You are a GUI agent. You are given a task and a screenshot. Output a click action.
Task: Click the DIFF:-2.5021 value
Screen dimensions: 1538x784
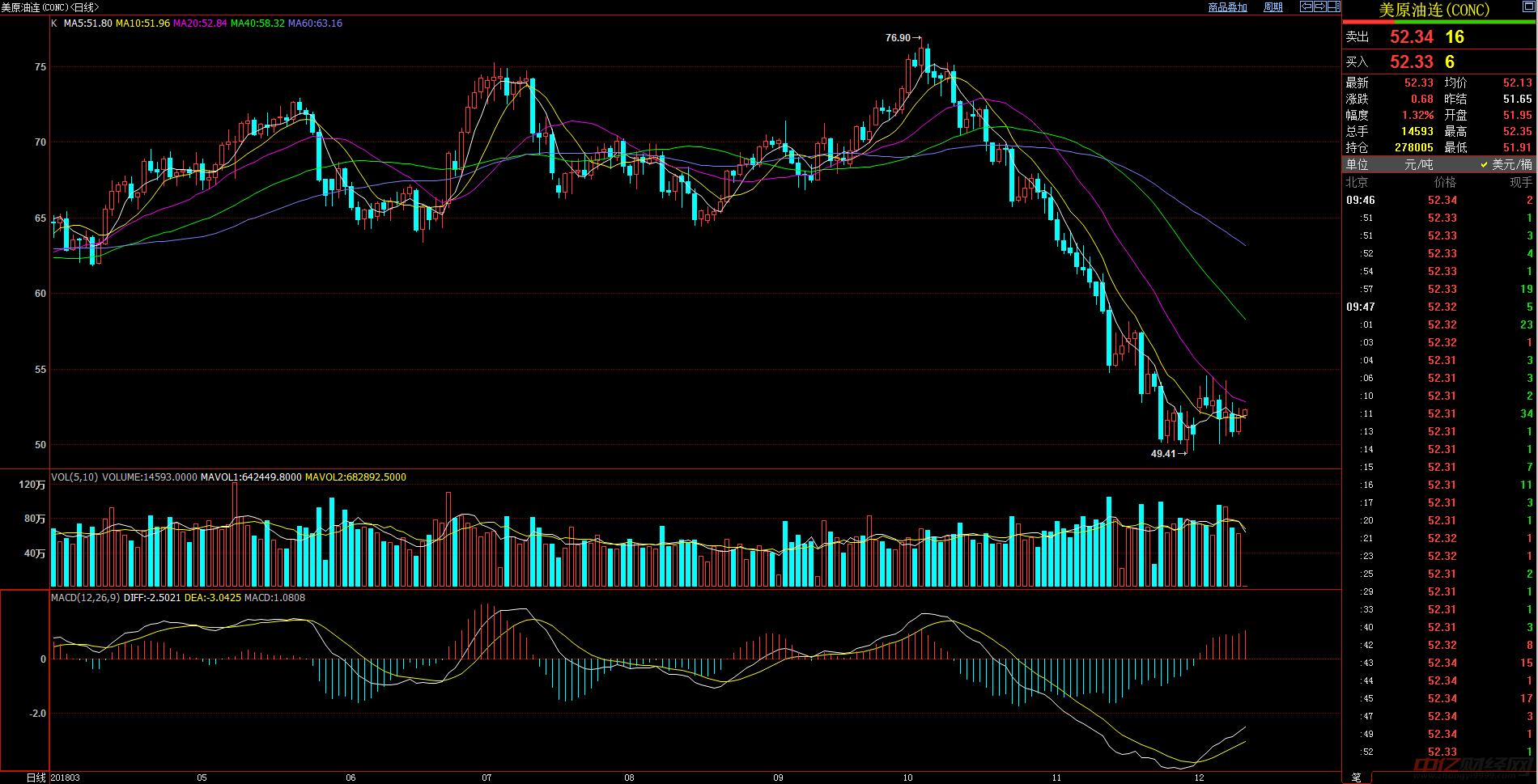152,598
